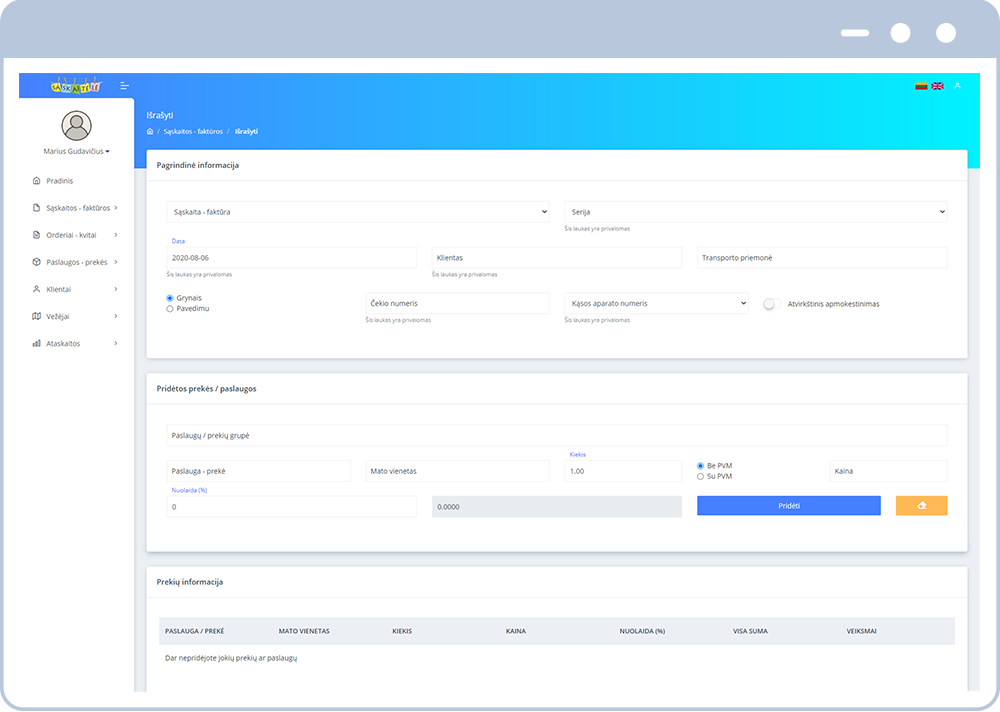This screenshot has height=712, width=1000.
Task: Open the Serija dropdown
Action: 756,212
